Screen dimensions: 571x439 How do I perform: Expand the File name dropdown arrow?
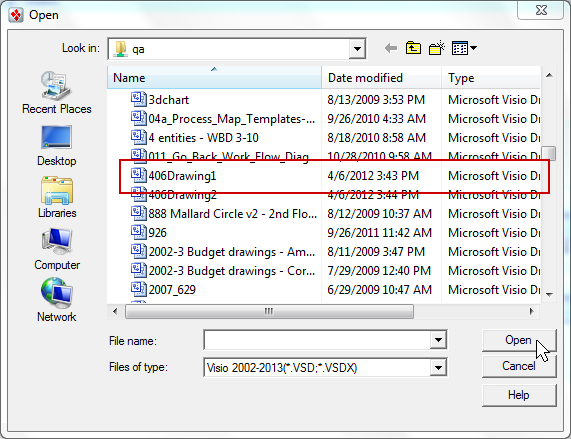[x=438, y=340]
